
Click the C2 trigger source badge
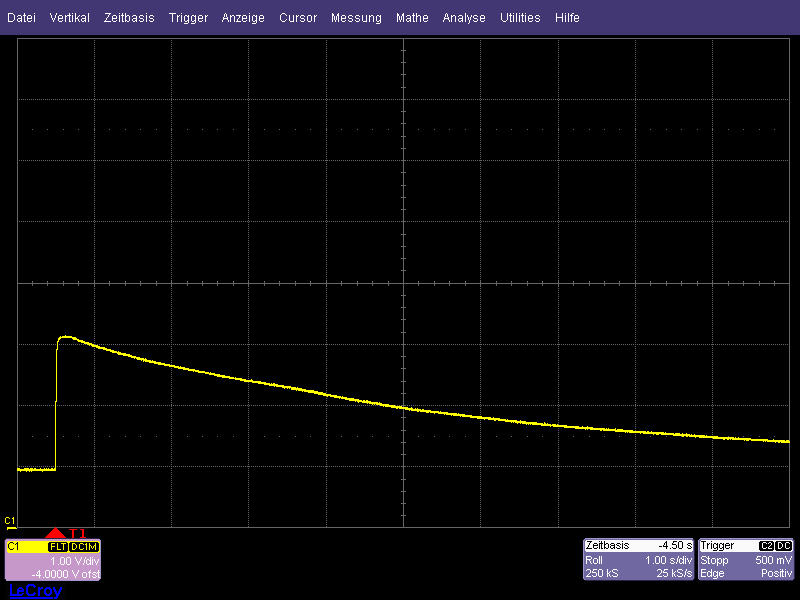click(767, 546)
